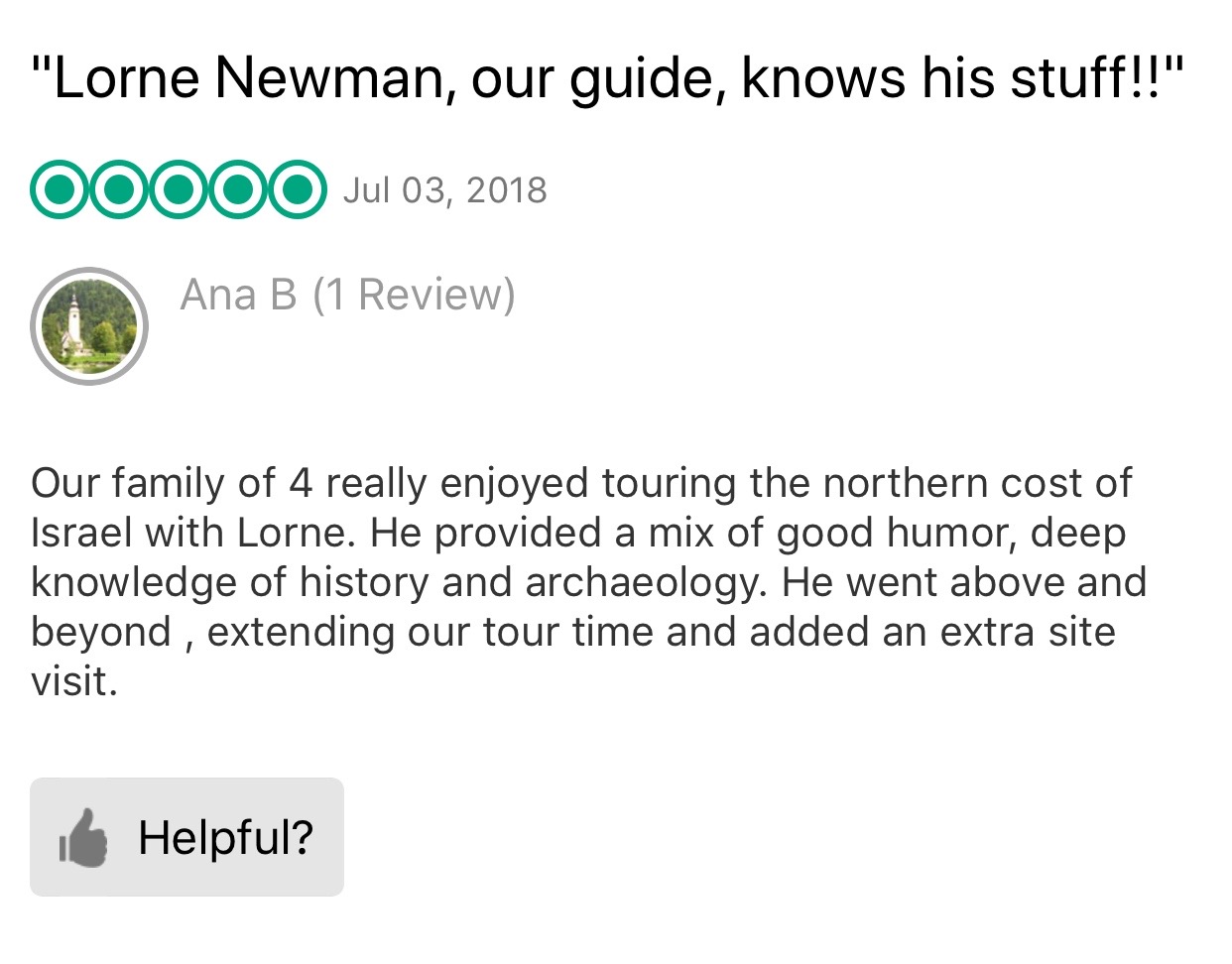
Task: View the "(1 Review)" count link
Action: click(414, 295)
